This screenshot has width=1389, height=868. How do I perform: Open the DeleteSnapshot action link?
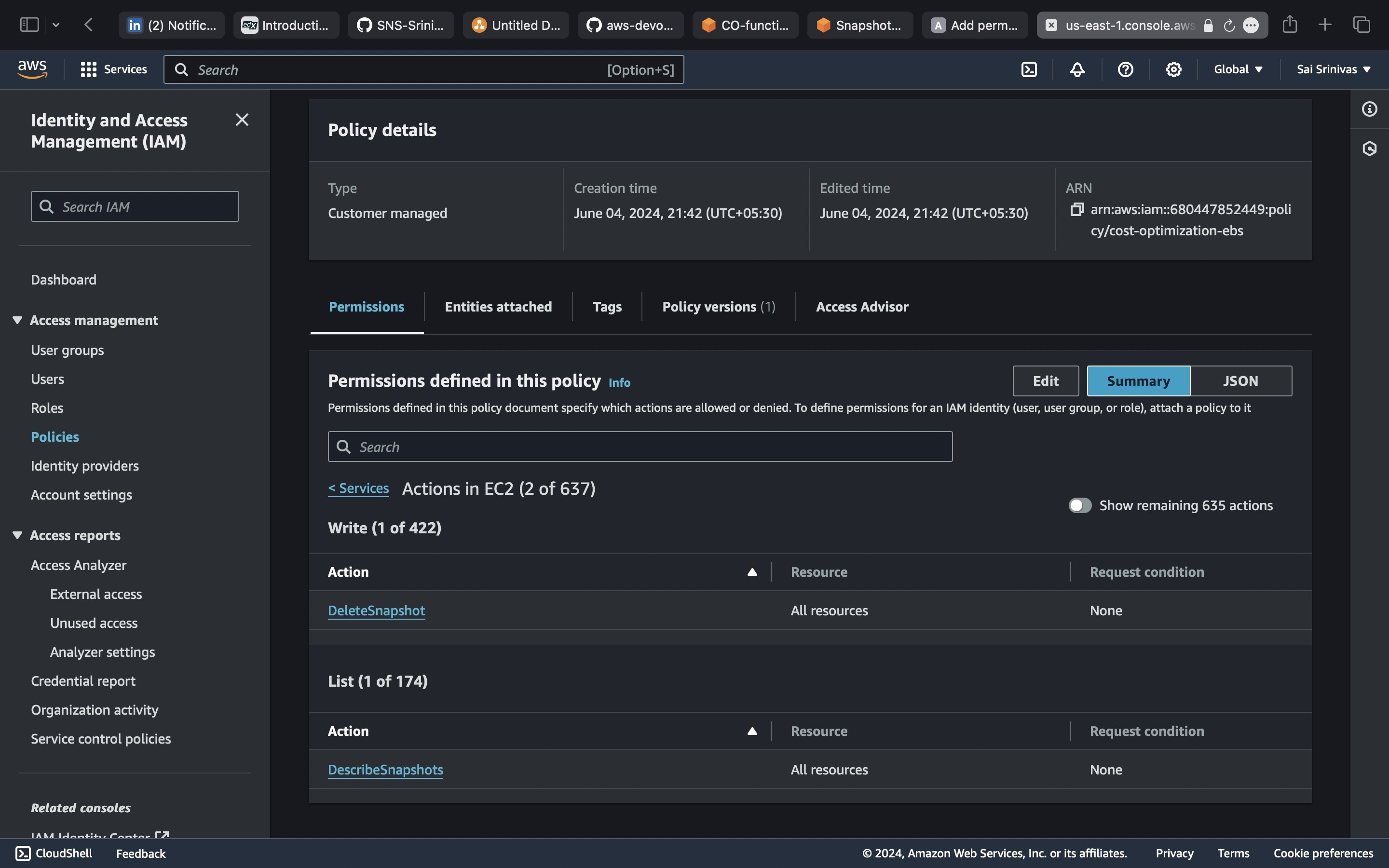tap(377, 610)
